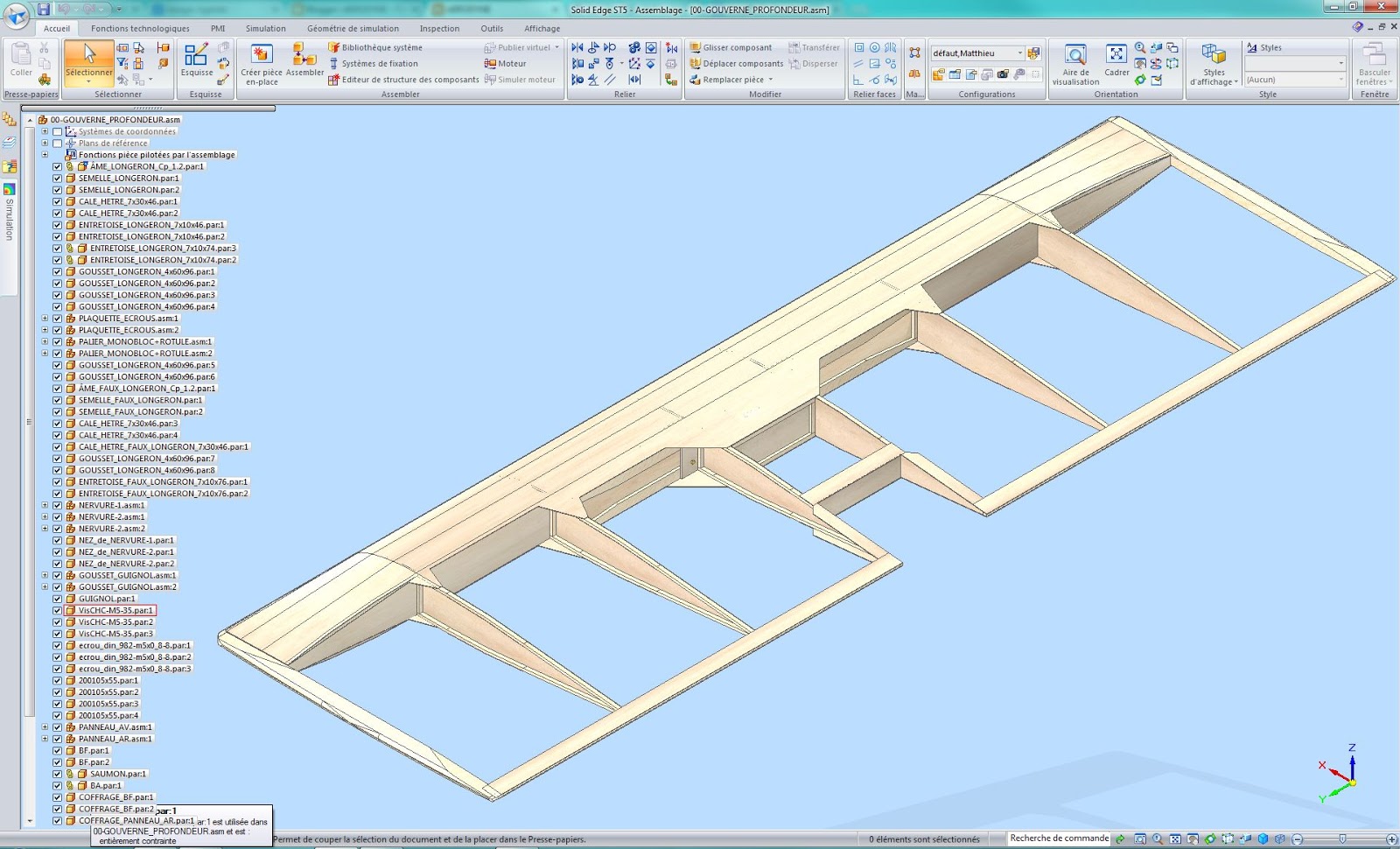The width and height of the screenshot is (1400, 849).
Task: Click the Cadrer fit view icon
Action: tap(1116, 60)
